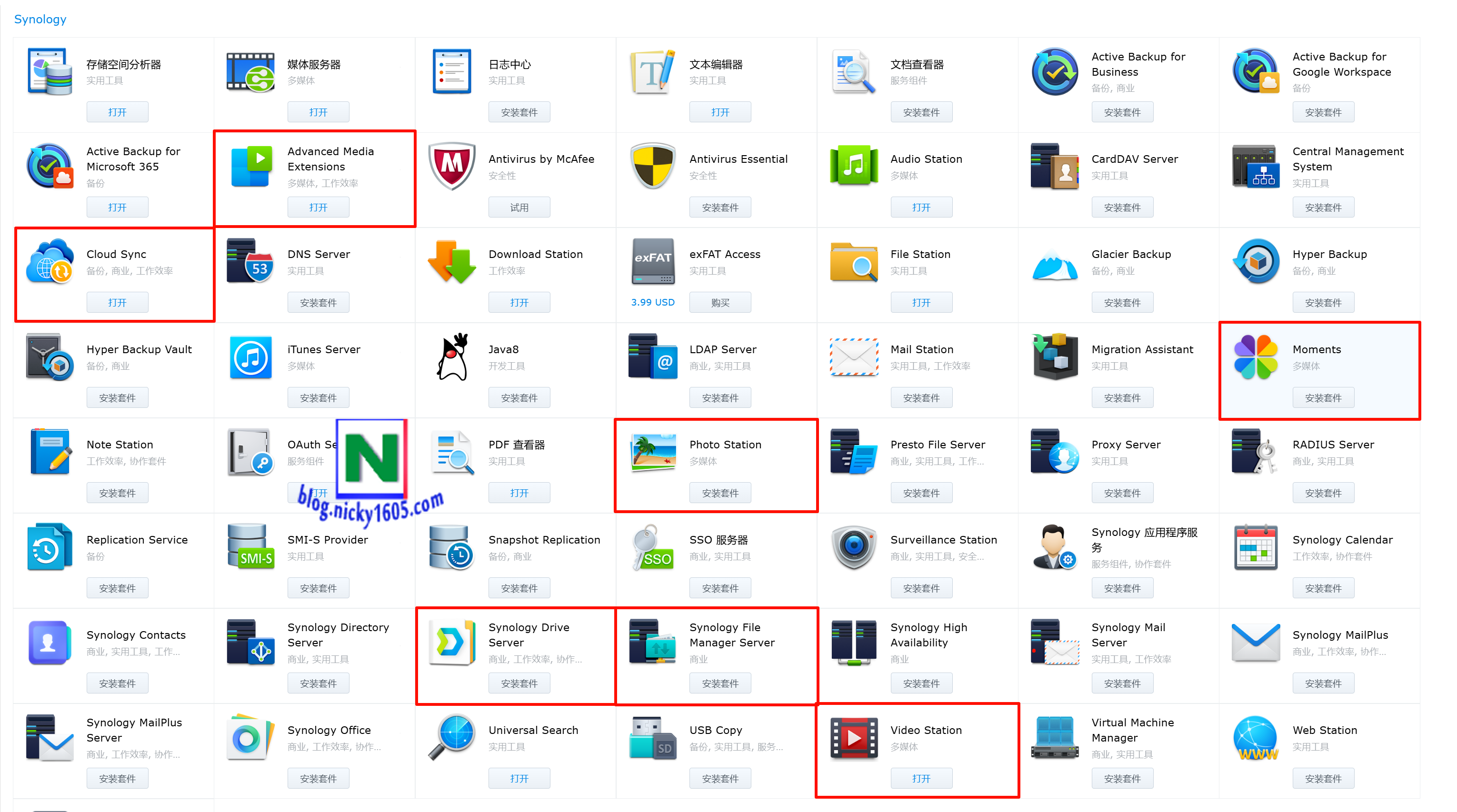Install Moments using its 安装套件 button
This screenshot has width=1457, height=812.
[x=1323, y=397]
